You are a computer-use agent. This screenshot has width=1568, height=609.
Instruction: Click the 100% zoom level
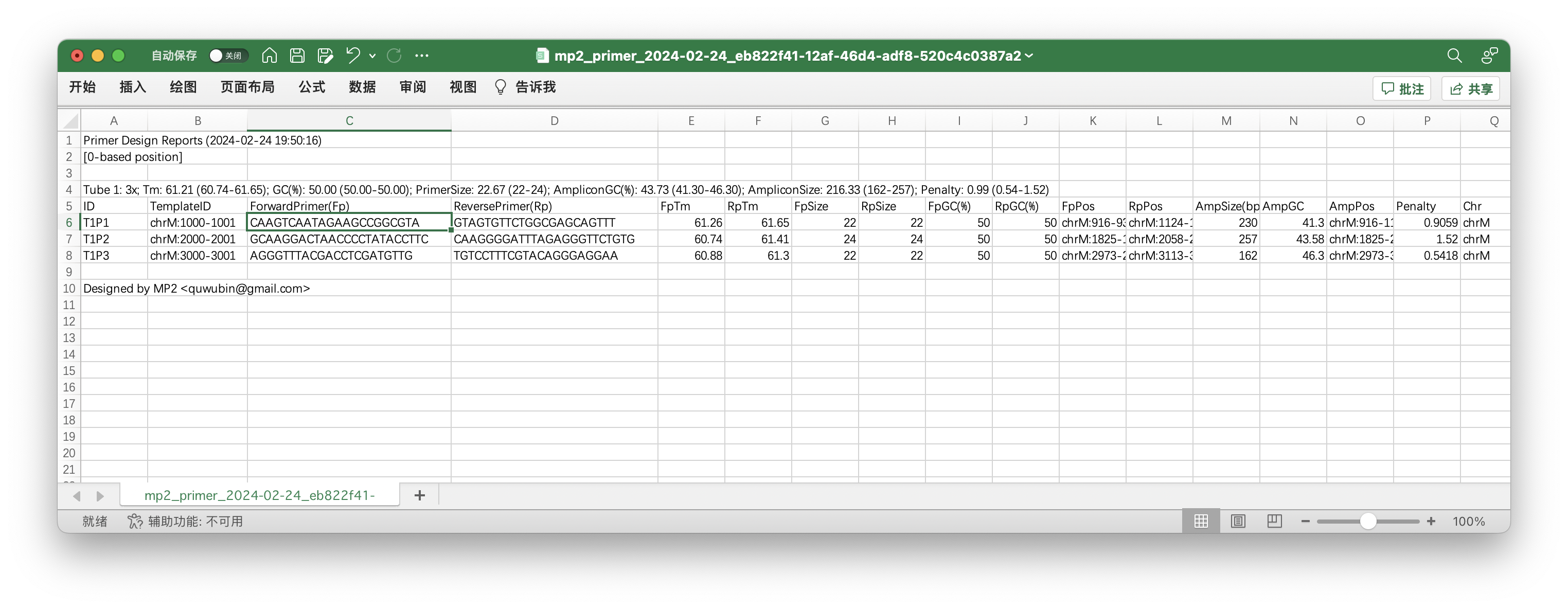pos(1468,521)
